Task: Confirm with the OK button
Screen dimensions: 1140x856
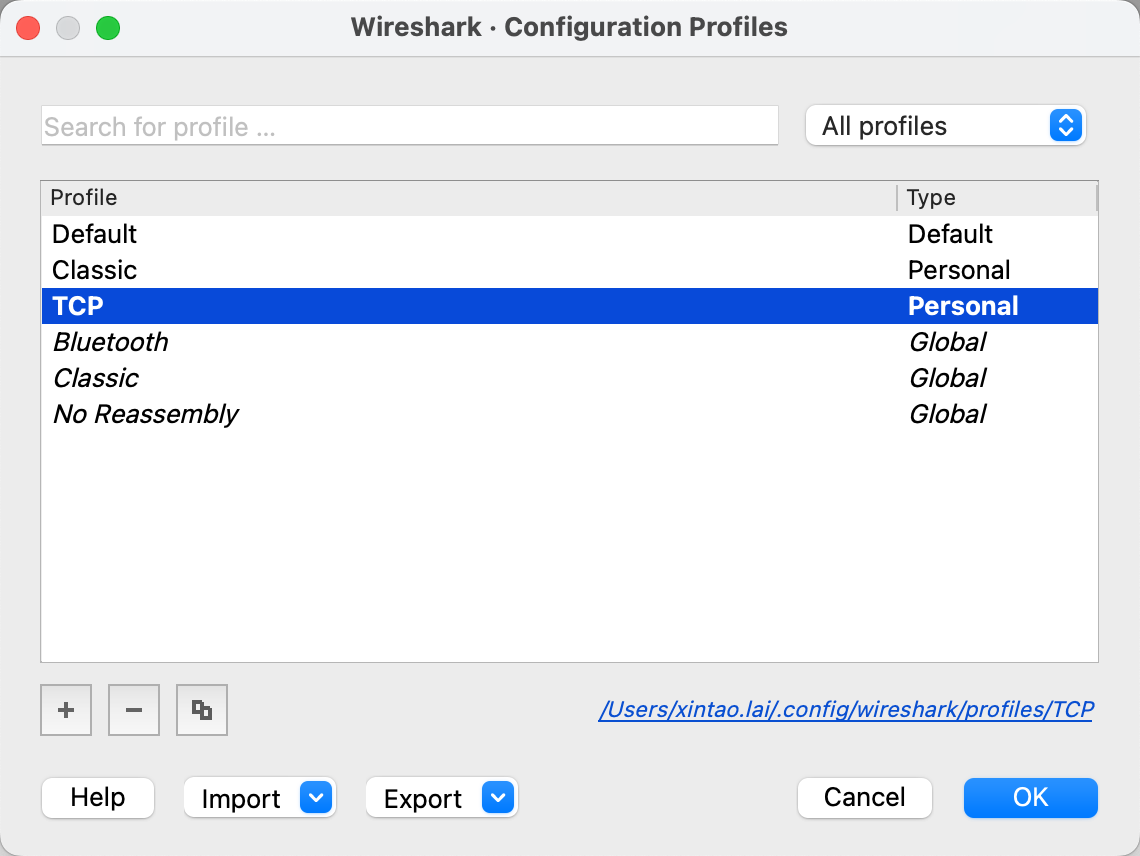Action: tap(1030, 798)
